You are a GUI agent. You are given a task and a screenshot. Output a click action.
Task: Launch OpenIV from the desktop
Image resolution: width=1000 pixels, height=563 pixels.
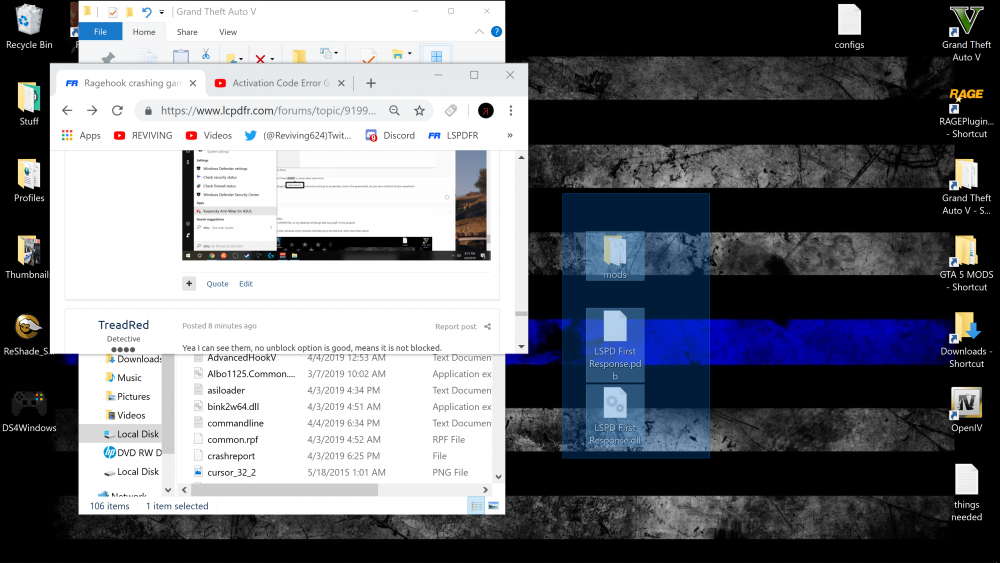(x=966, y=410)
